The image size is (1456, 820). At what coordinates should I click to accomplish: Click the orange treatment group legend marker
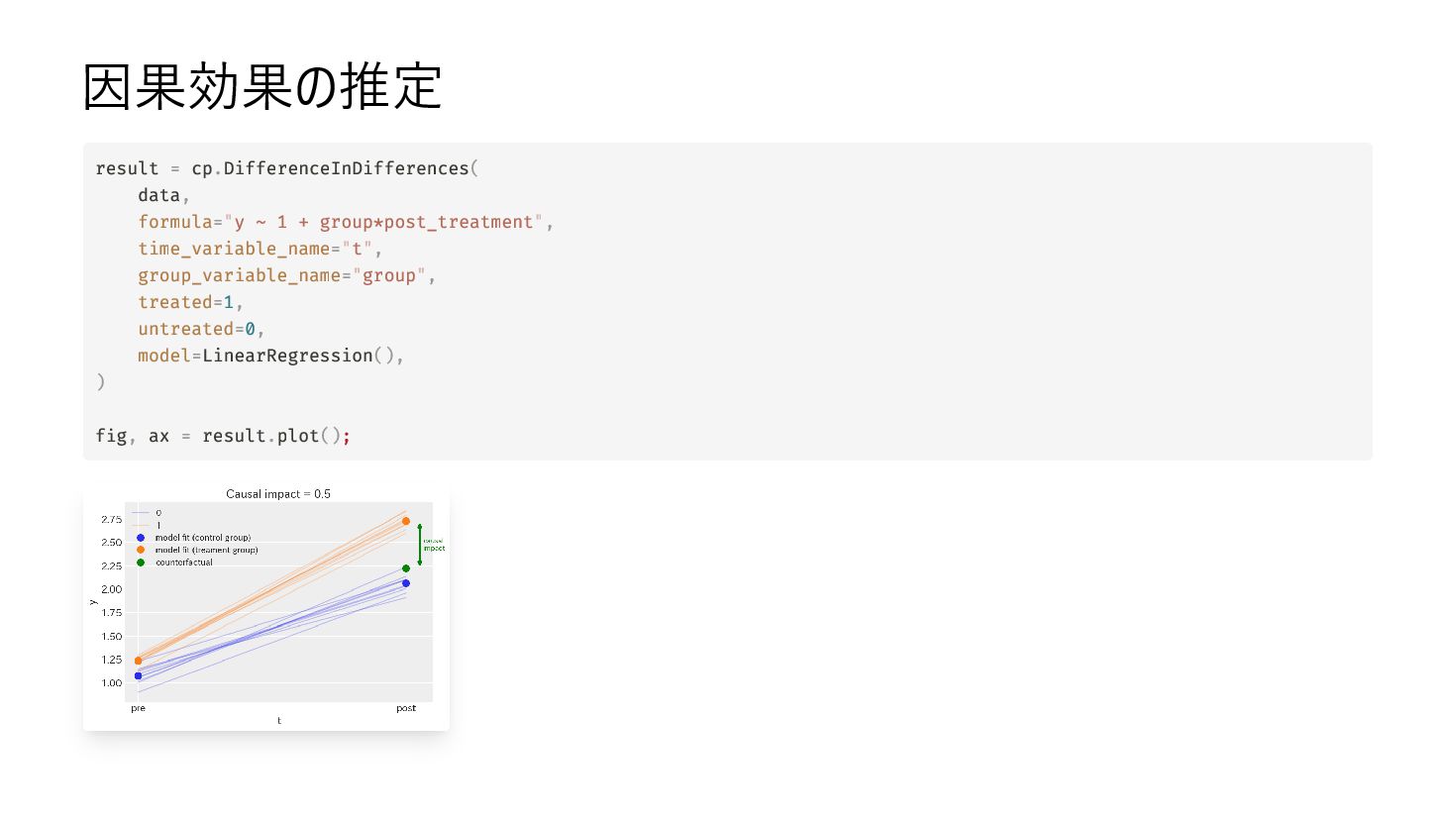pos(141,550)
